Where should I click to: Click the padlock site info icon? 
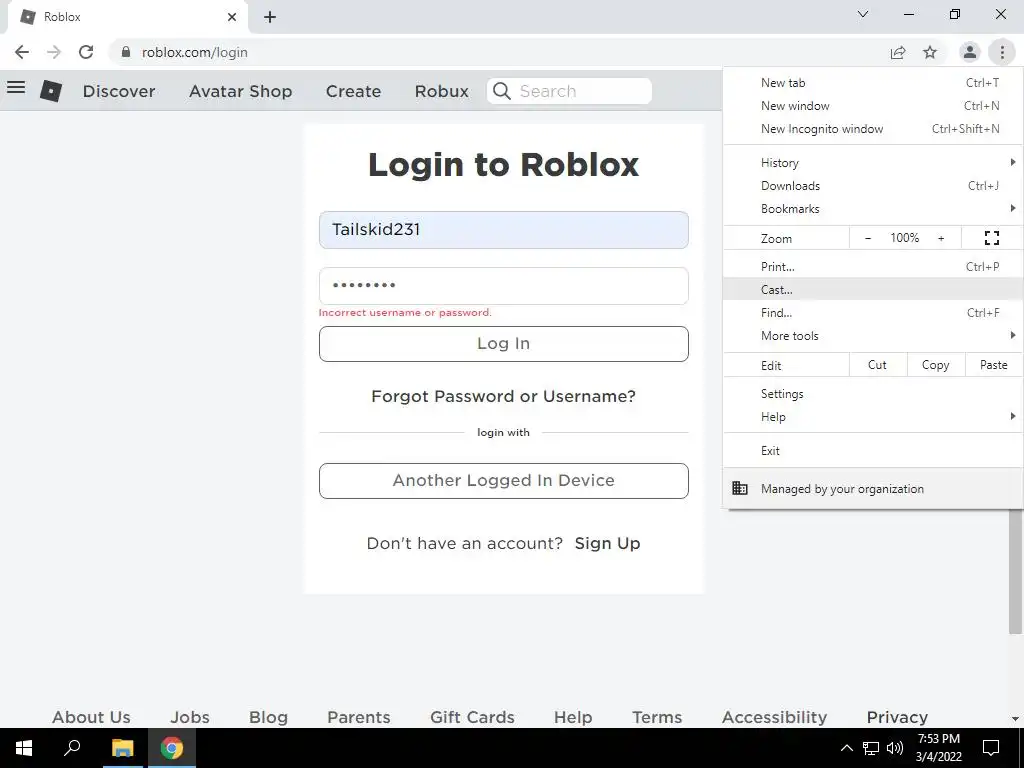pos(126,52)
